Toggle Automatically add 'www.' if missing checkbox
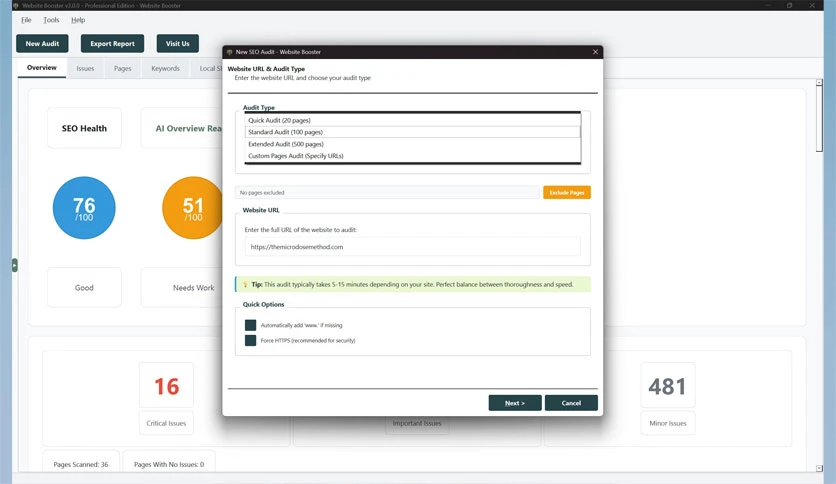 pos(250,325)
